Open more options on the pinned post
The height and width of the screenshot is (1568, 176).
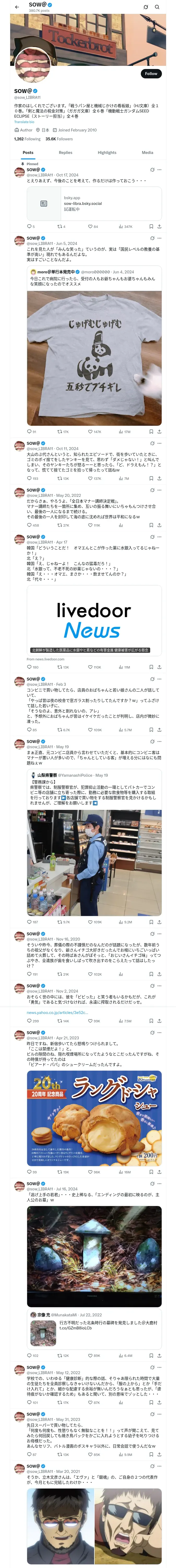click(160, 170)
